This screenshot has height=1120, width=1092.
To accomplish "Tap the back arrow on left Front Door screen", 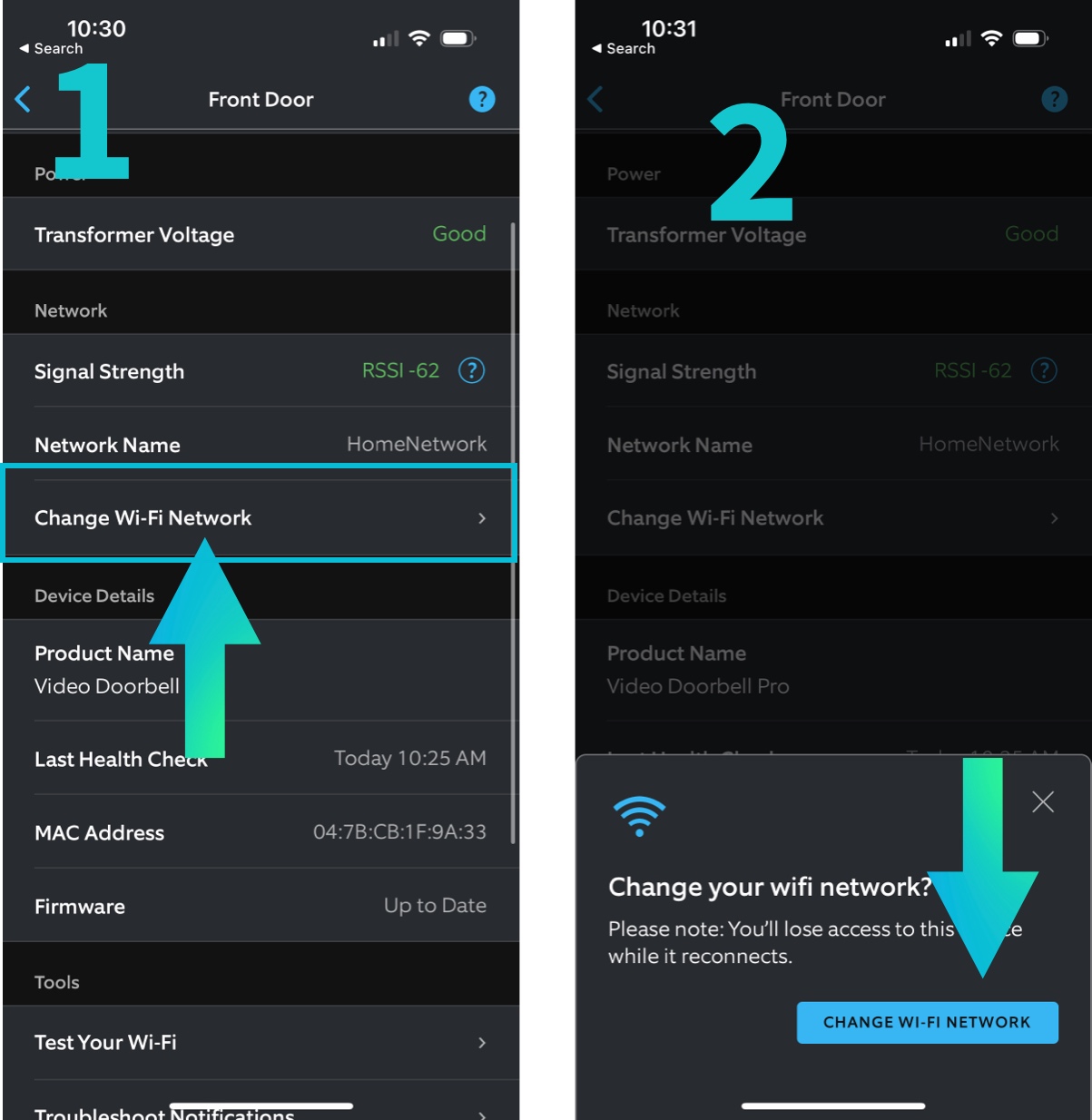I will click(24, 99).
